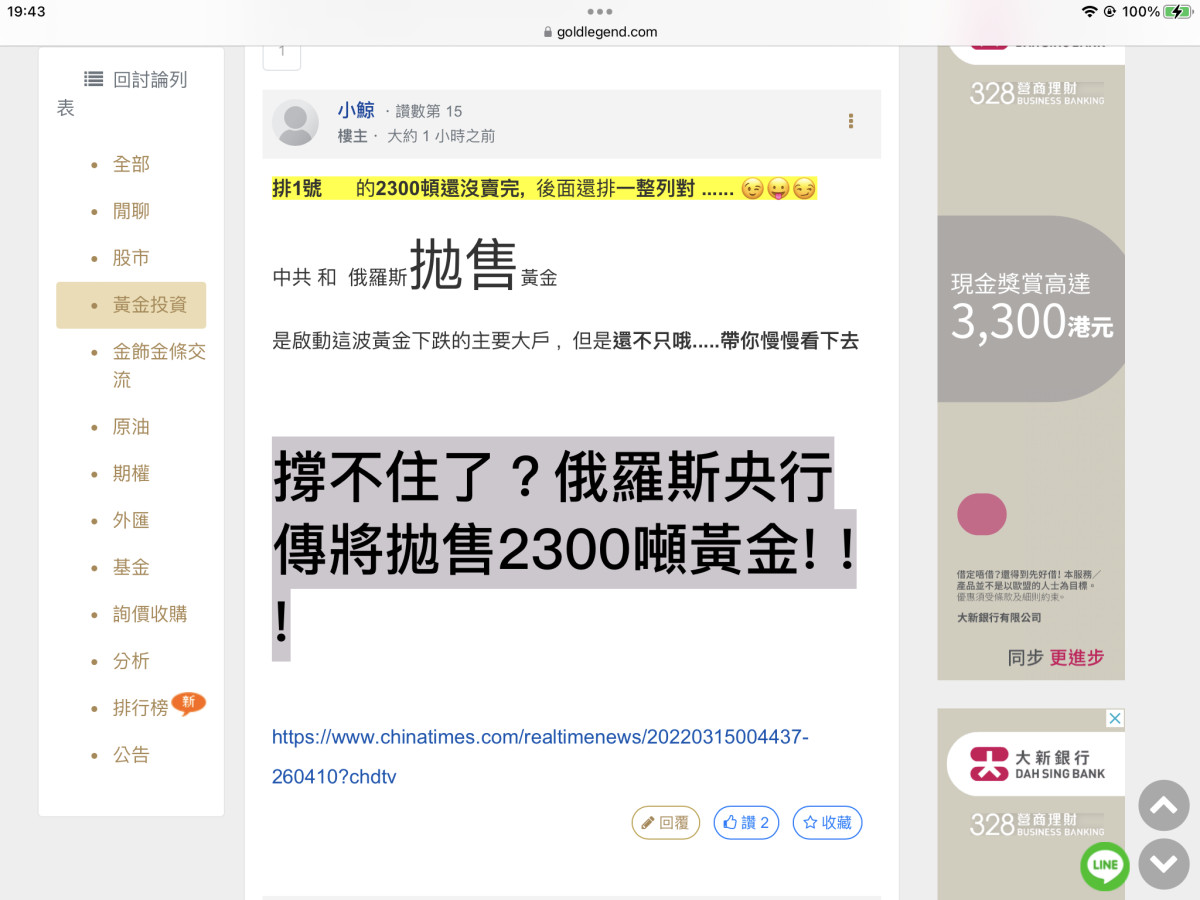Click the 大約 1 小時之前 timestamp
This screenshot has width=1200, height=900.
click(441, 136)
